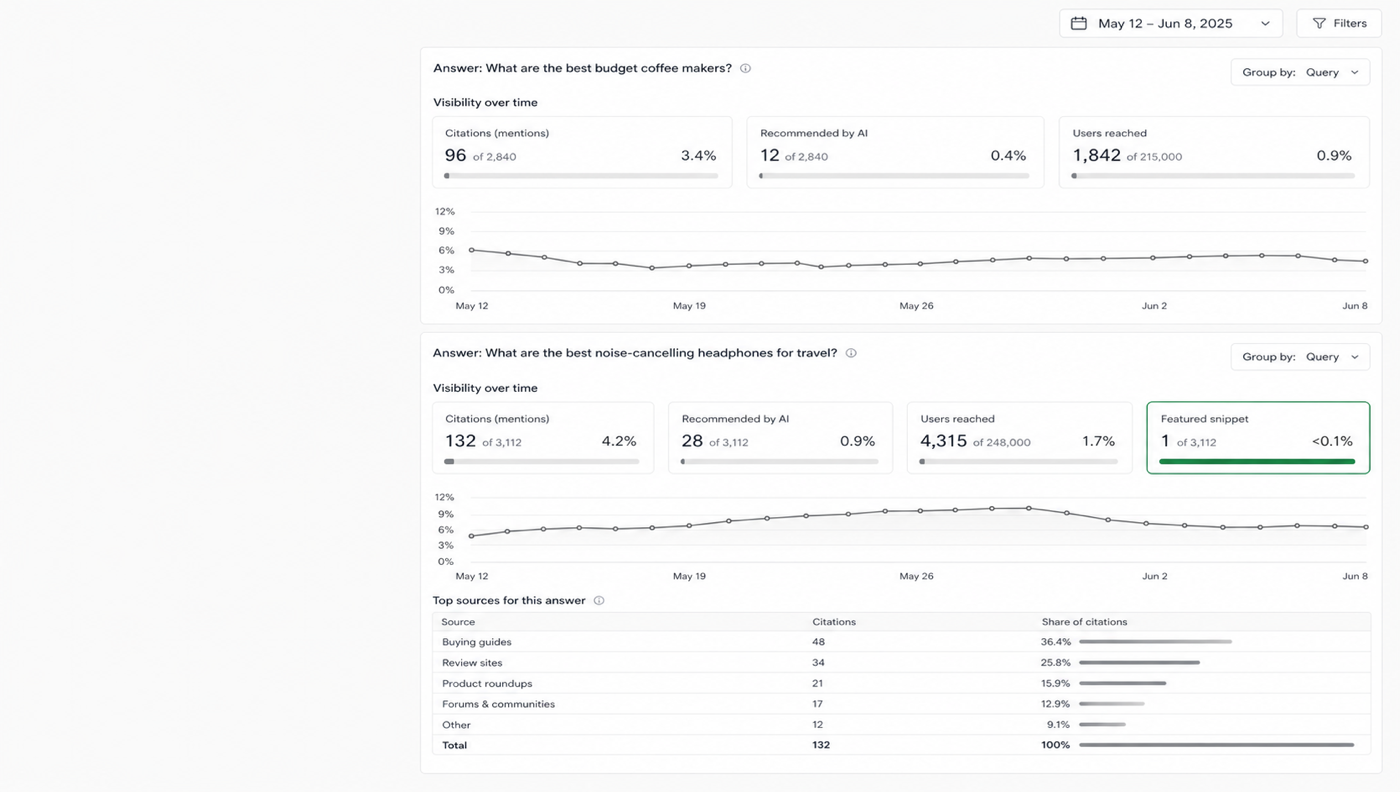The image size is (1400, 792).
Task: Open the Filters button
Action: point(1339,23)
